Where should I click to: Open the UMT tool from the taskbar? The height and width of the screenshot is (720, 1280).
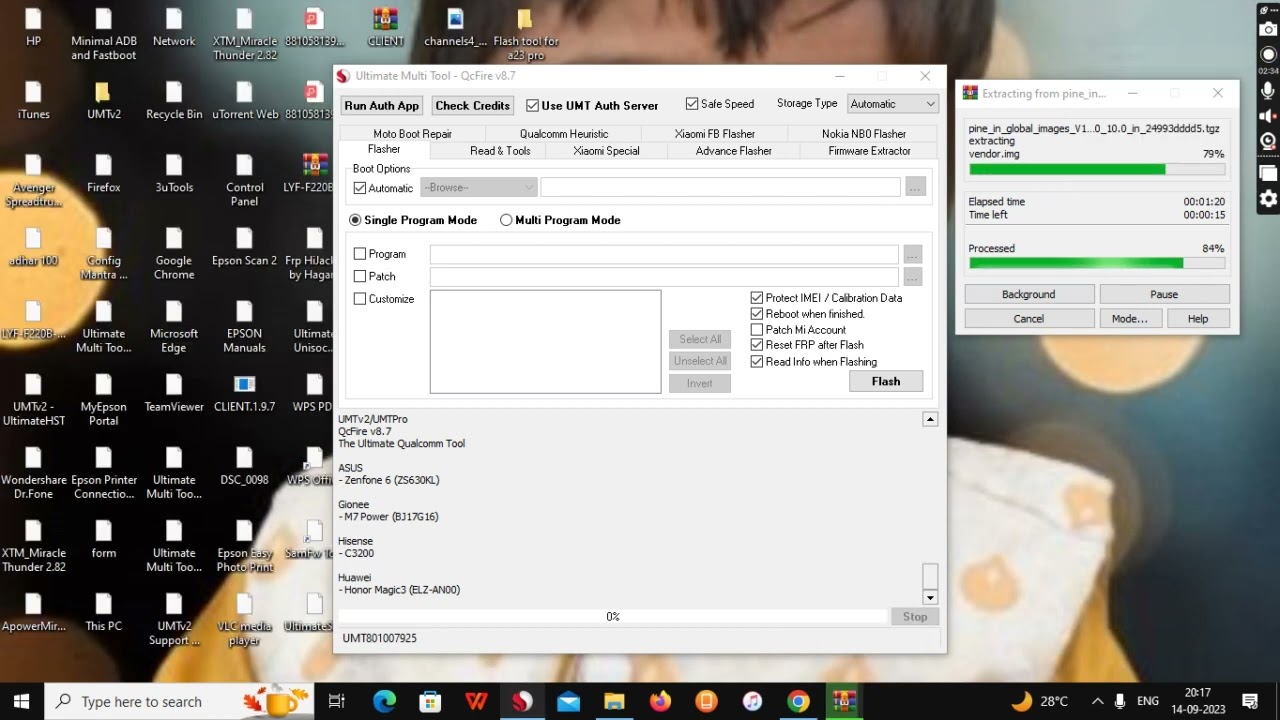click(x=522, y=701)
